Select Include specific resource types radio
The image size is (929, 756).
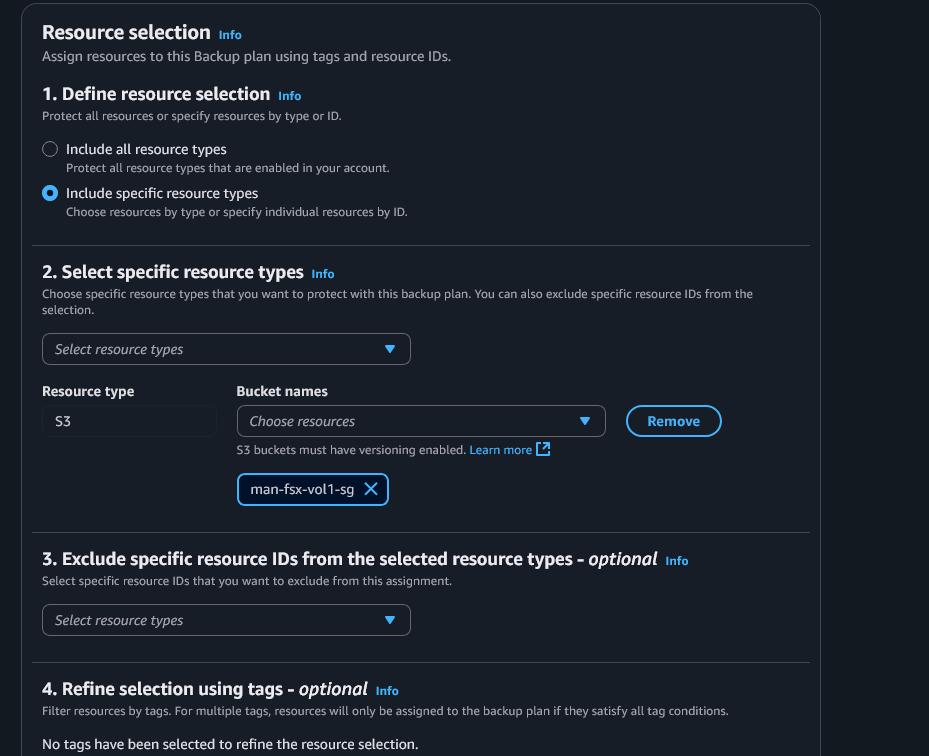[50, 193]
